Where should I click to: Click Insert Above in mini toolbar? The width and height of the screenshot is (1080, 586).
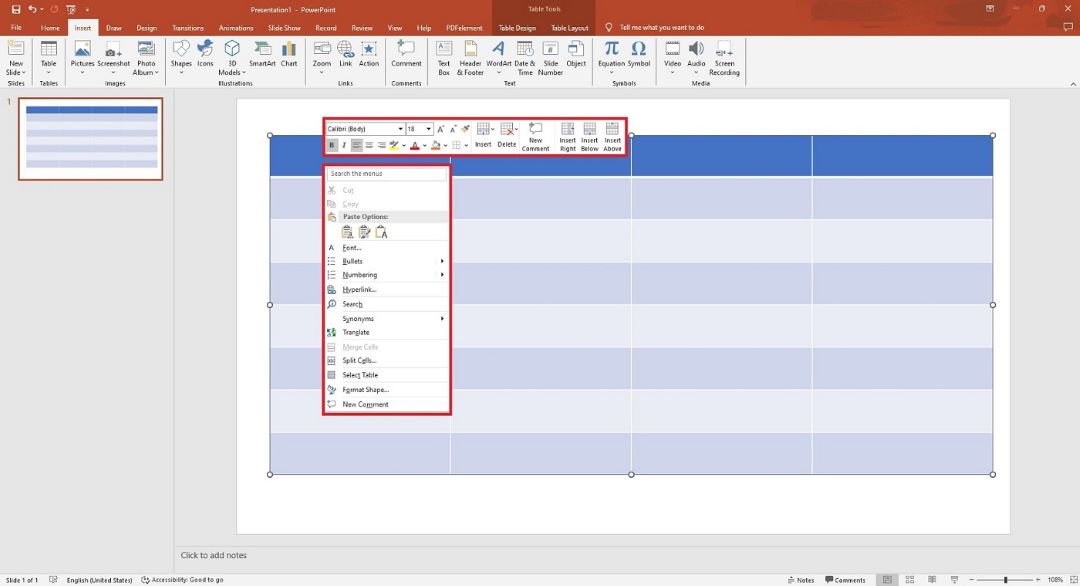pos(612,137)
